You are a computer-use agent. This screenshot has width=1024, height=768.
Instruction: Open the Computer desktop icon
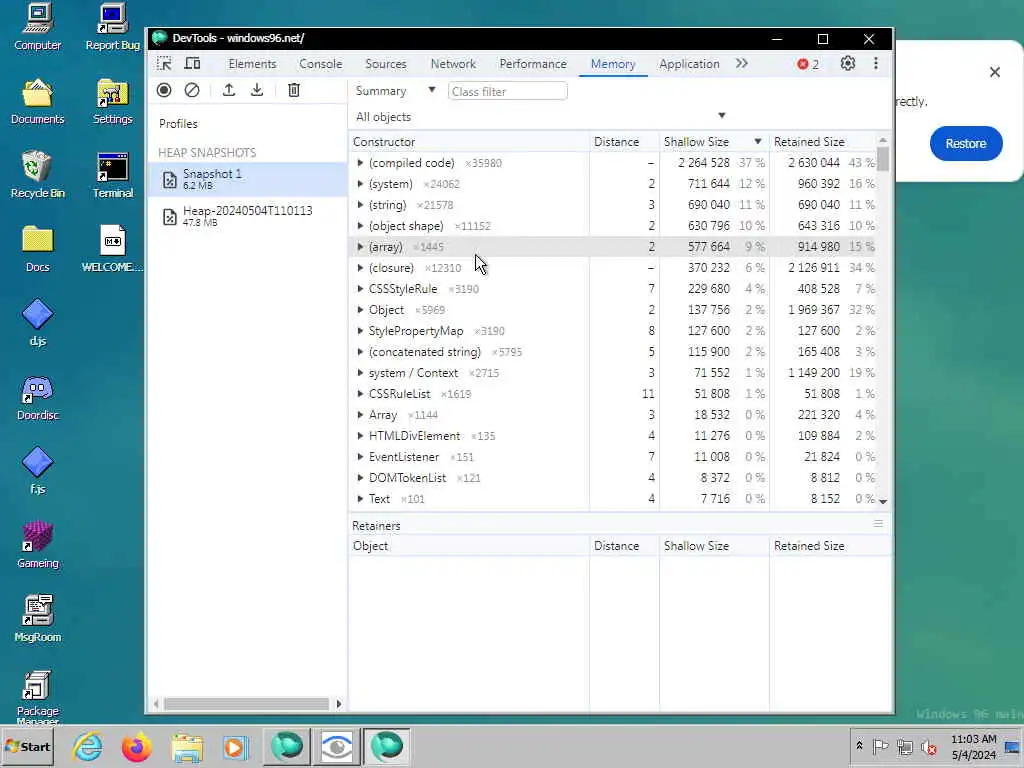point(37,27)
